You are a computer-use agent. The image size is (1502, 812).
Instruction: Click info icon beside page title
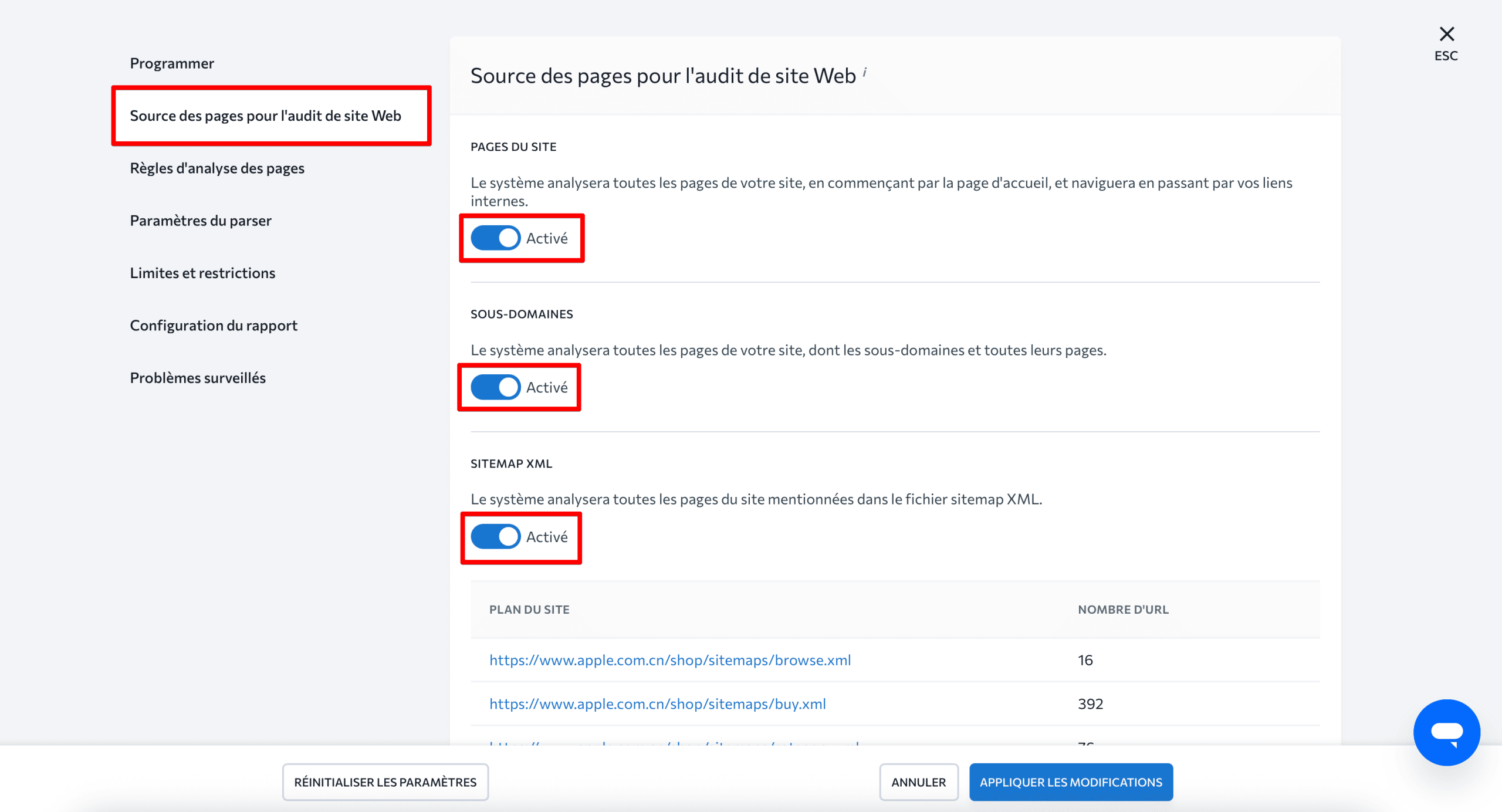coord(865,72)
